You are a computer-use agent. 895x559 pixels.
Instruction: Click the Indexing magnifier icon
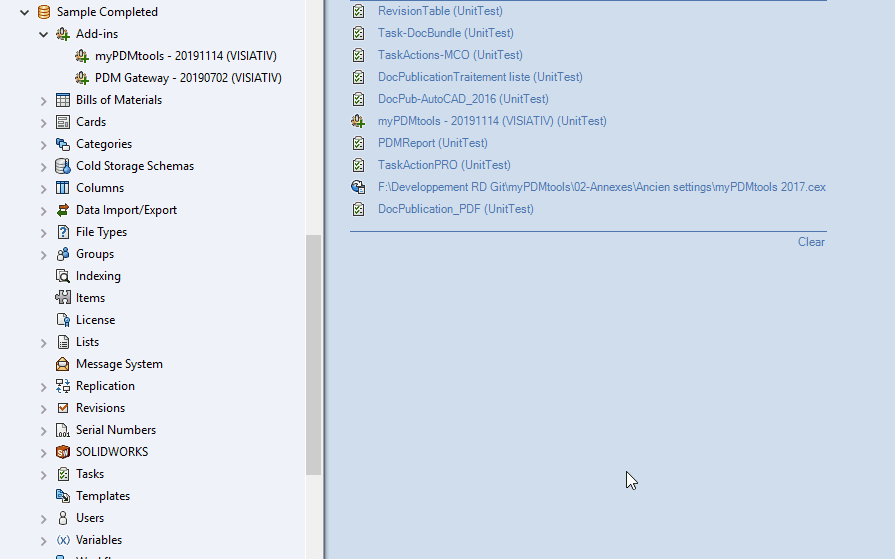coord(63,276)
